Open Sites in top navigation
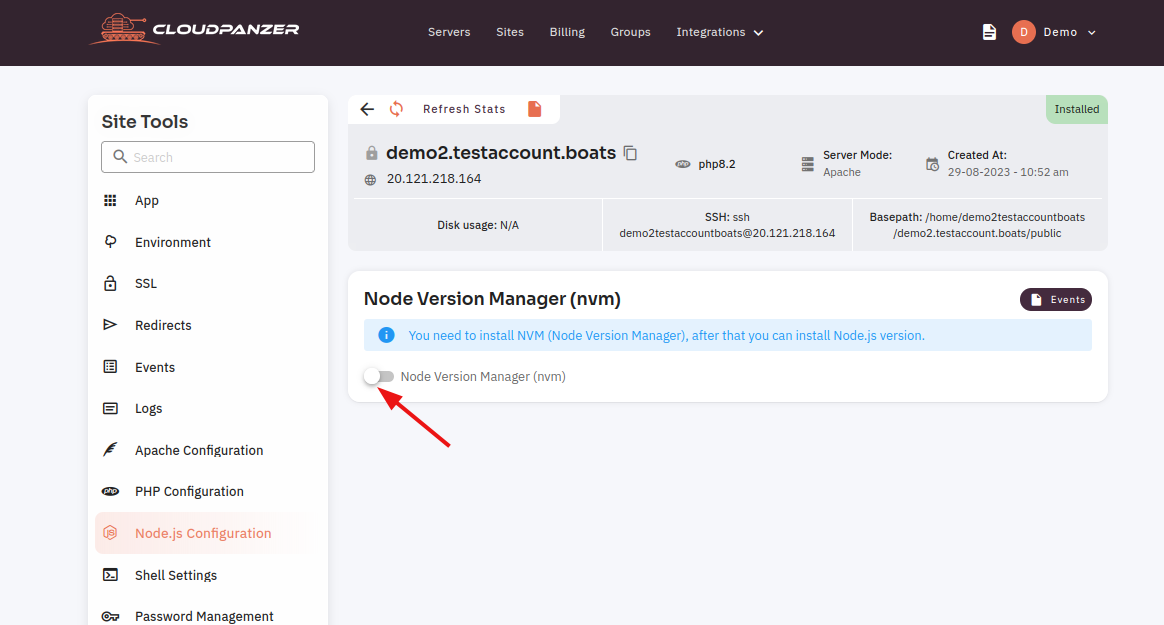The height and width of the screenshot is (625, 1164). [510, 32]
